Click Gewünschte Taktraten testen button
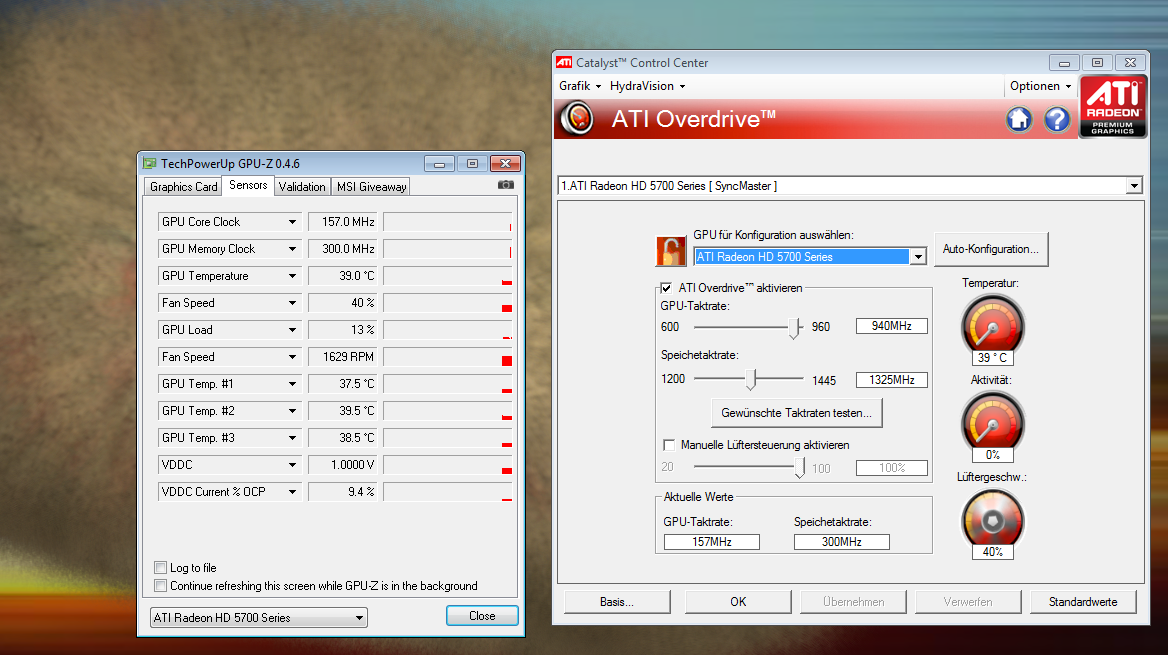 coord(796,413)
